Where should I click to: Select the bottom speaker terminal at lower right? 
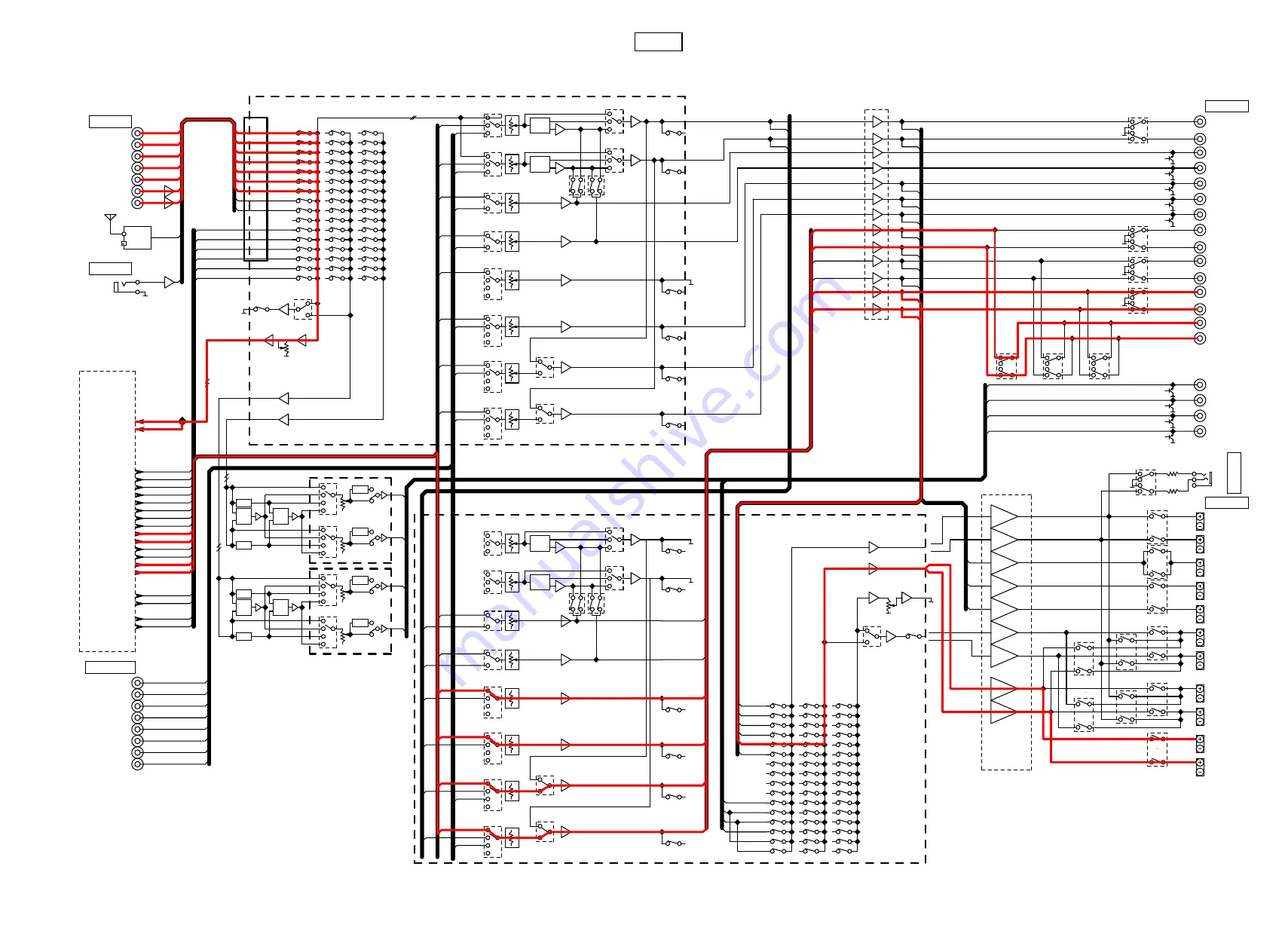coord(1200,767)
